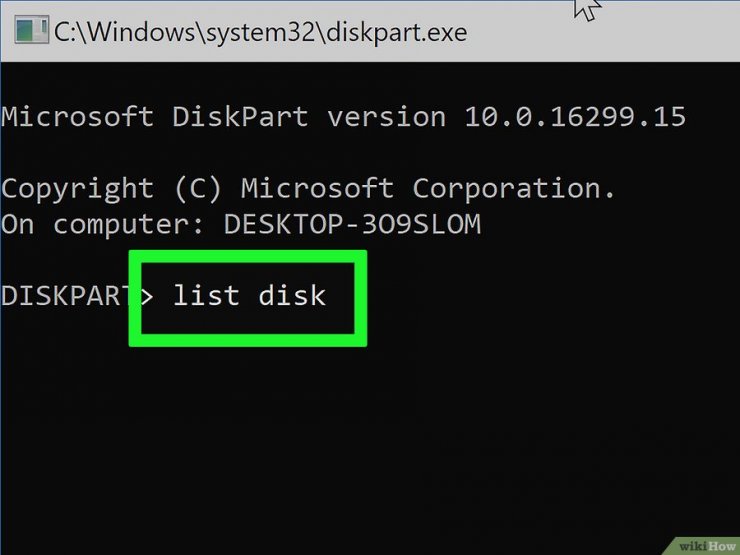Viewport: 740px width, 555px height.
Task: Click the "On computer:" label
Action: (102, 224)
